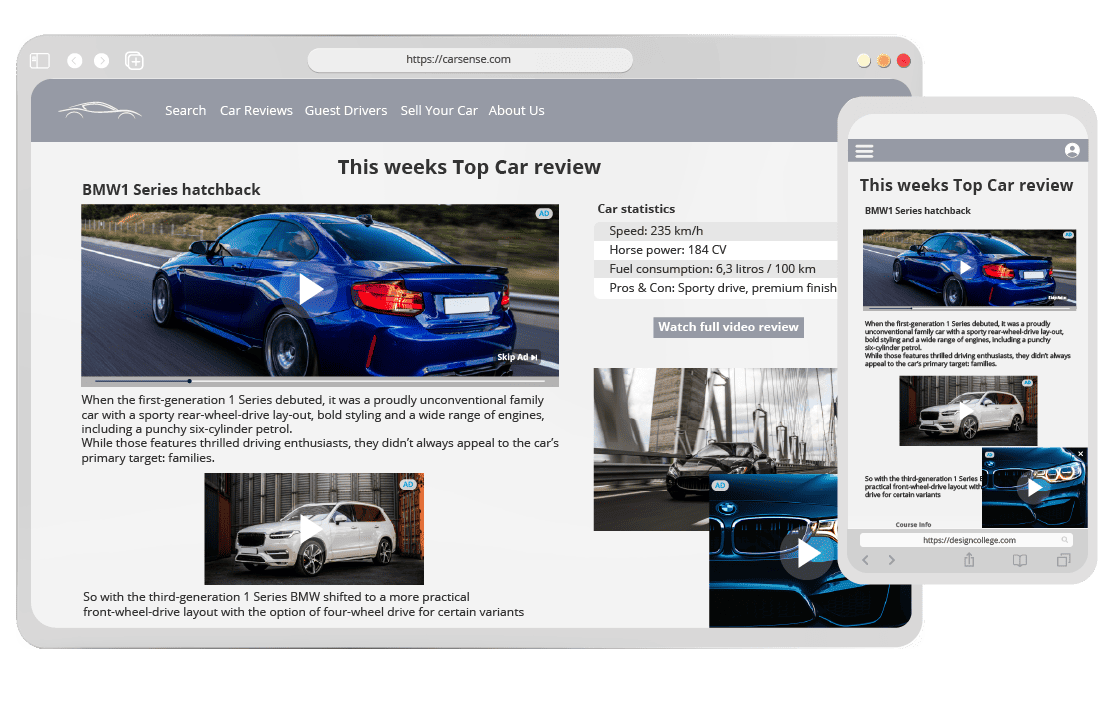Screen dimensions: 1119x703
Task: Open the mobile hamburger menu
Action: coord(864,151)
